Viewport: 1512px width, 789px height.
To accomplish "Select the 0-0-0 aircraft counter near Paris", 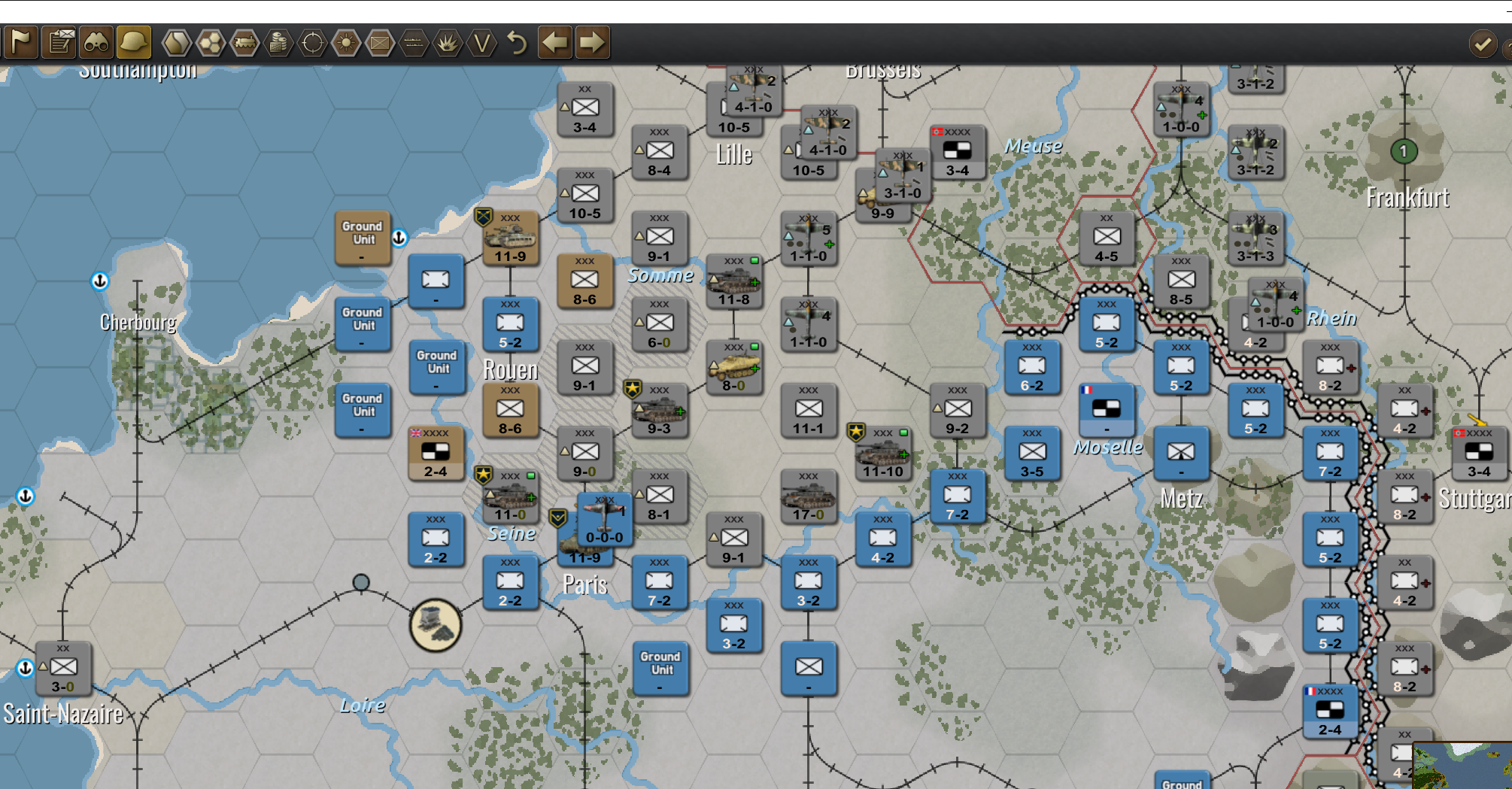I will [605, 520].
